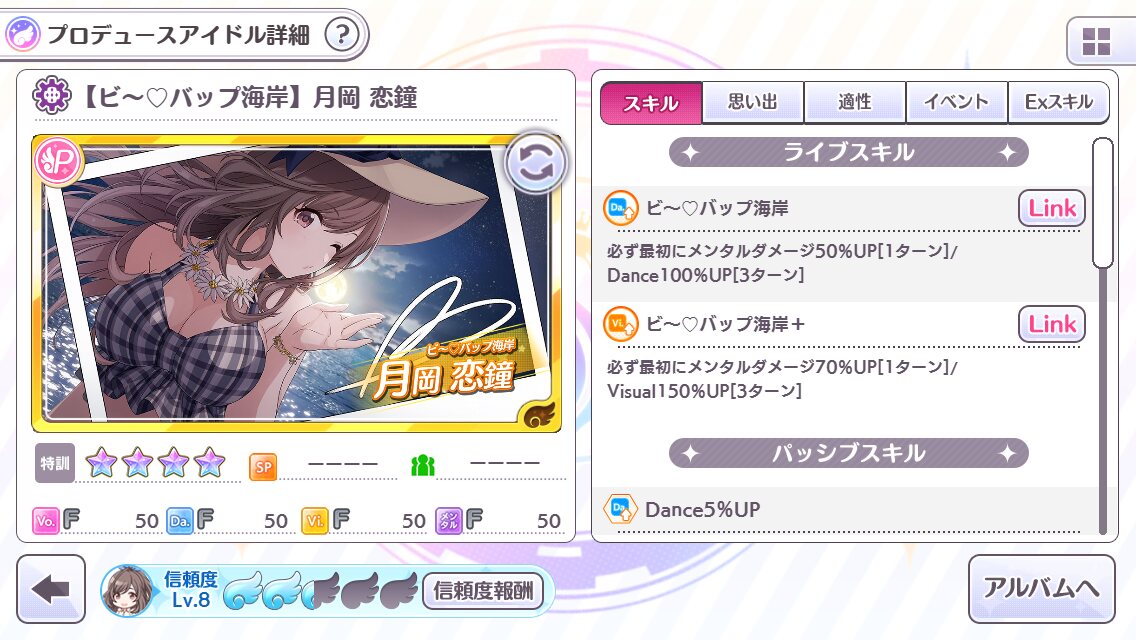Click the P produce badge on card
The width and height of the screenshot is (1136, 640).
click(x=58, y=162)
